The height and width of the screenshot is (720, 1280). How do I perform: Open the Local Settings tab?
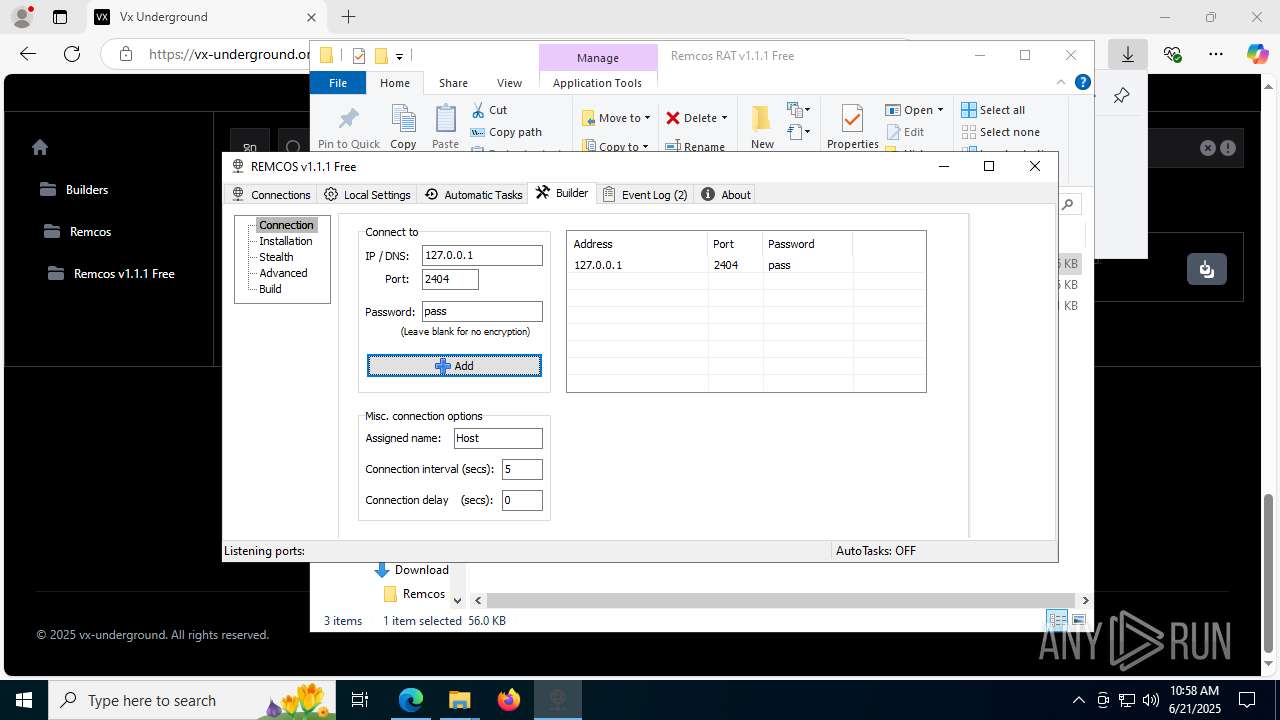coord(367,194)
